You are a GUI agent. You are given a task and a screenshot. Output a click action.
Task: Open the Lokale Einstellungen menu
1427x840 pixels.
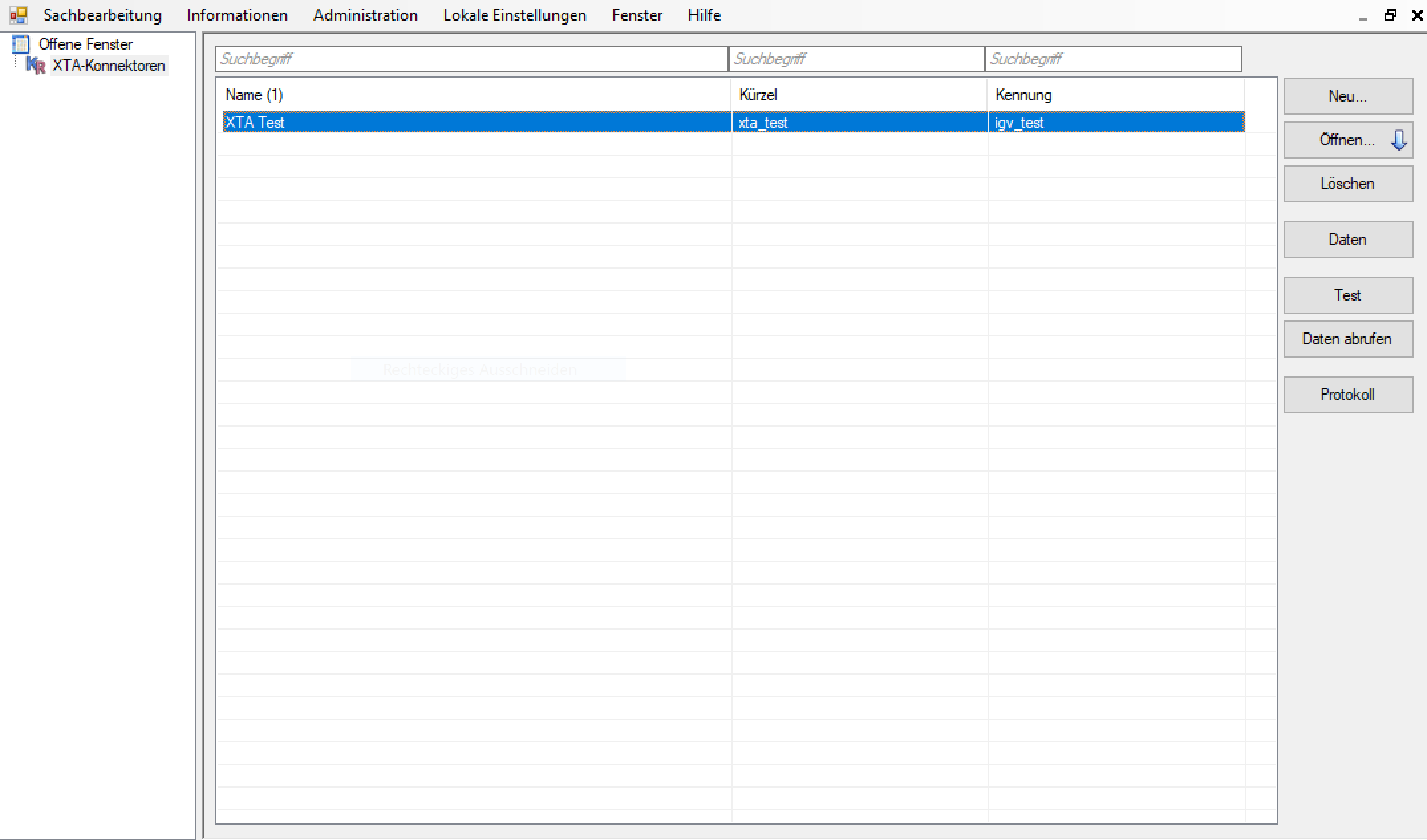click(x=514, y=15)
